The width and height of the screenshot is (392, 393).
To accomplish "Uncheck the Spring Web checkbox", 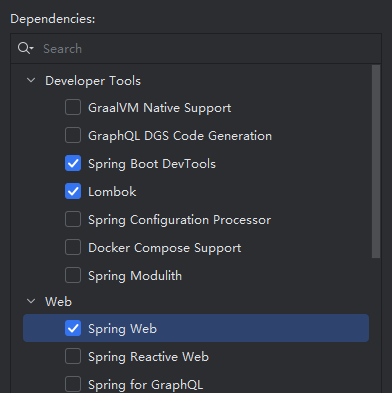I will (73, 328).
